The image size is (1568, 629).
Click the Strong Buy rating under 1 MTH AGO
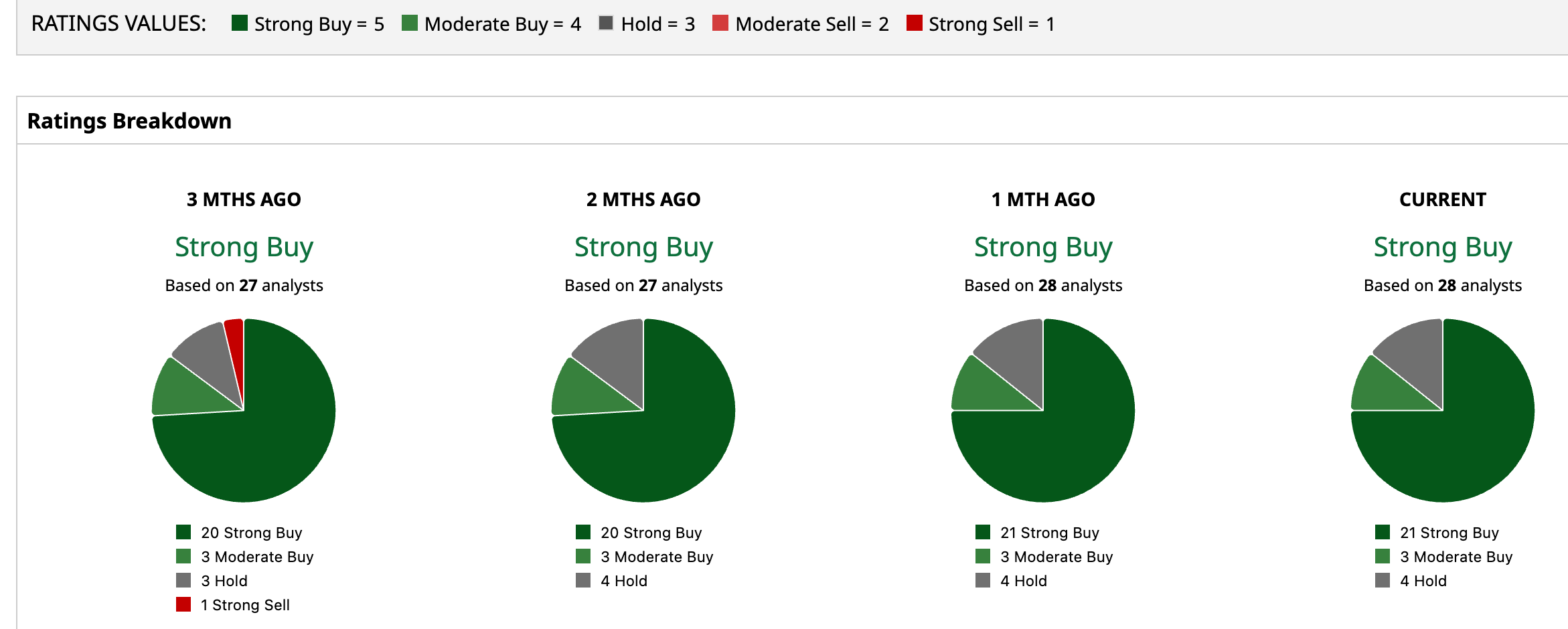[x=1043, y=247]
